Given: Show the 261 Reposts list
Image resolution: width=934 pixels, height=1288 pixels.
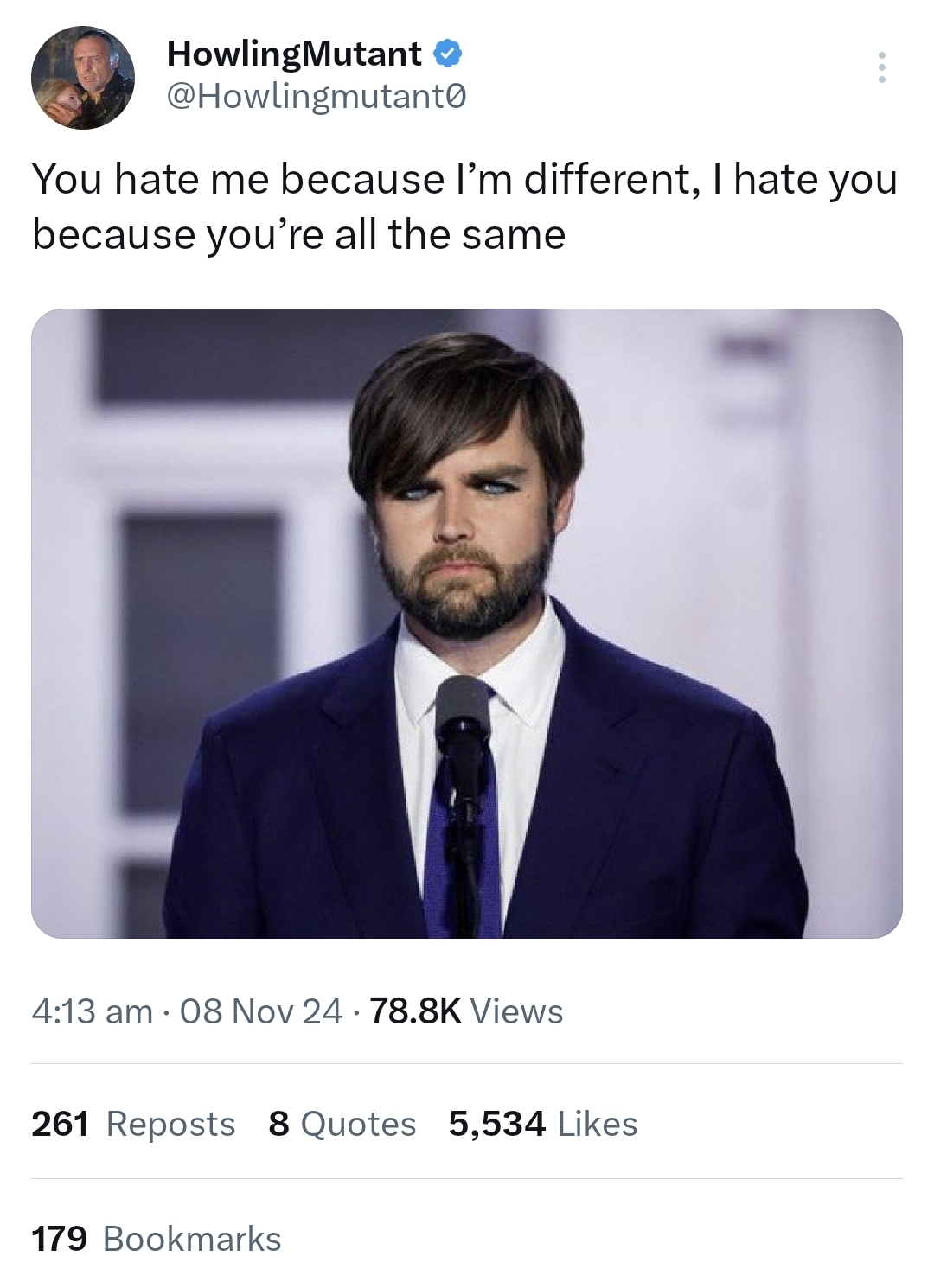Looking at the screenshot, I should pos(133,1124).
